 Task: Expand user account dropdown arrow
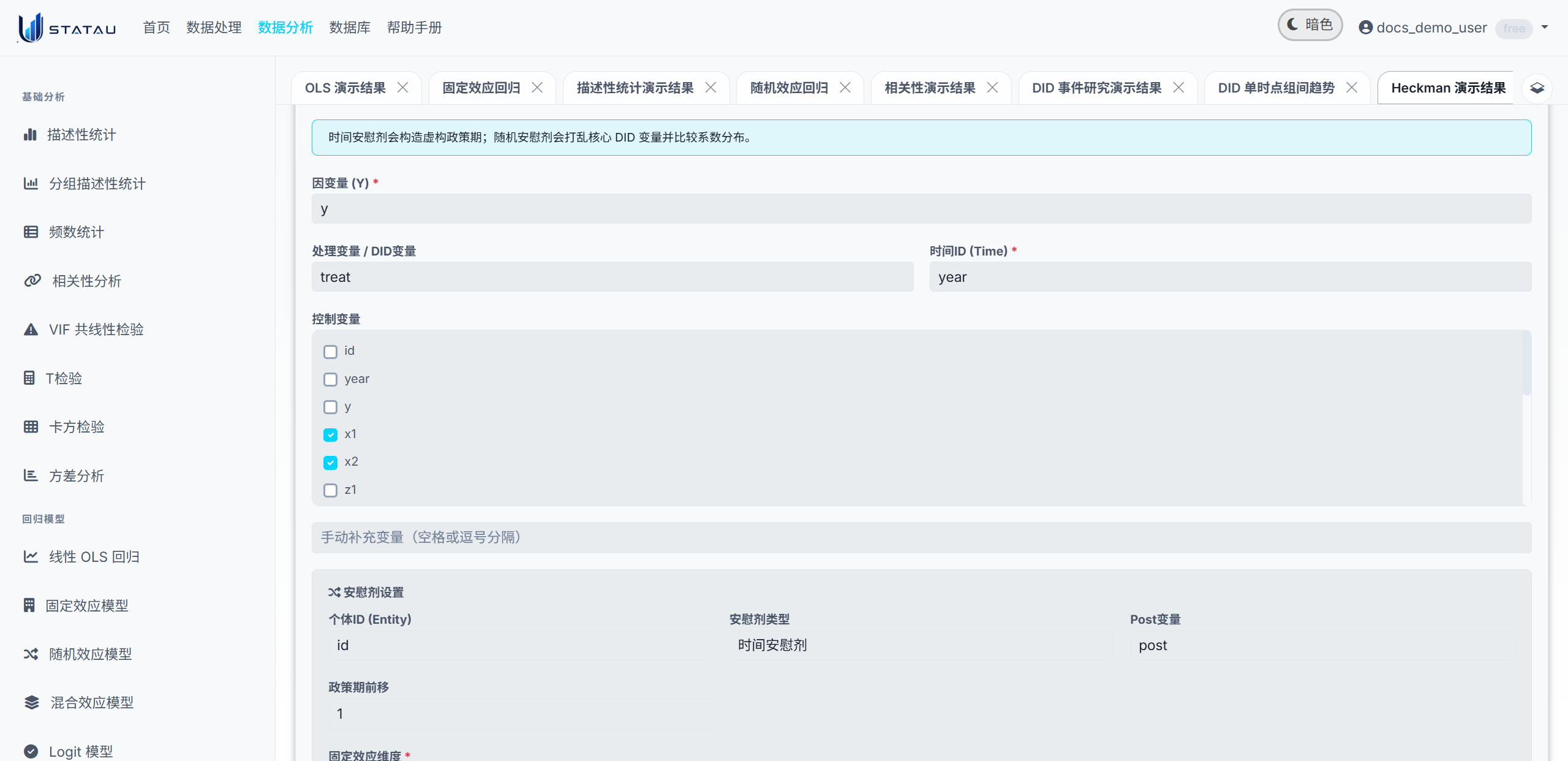coord(1545,27)
